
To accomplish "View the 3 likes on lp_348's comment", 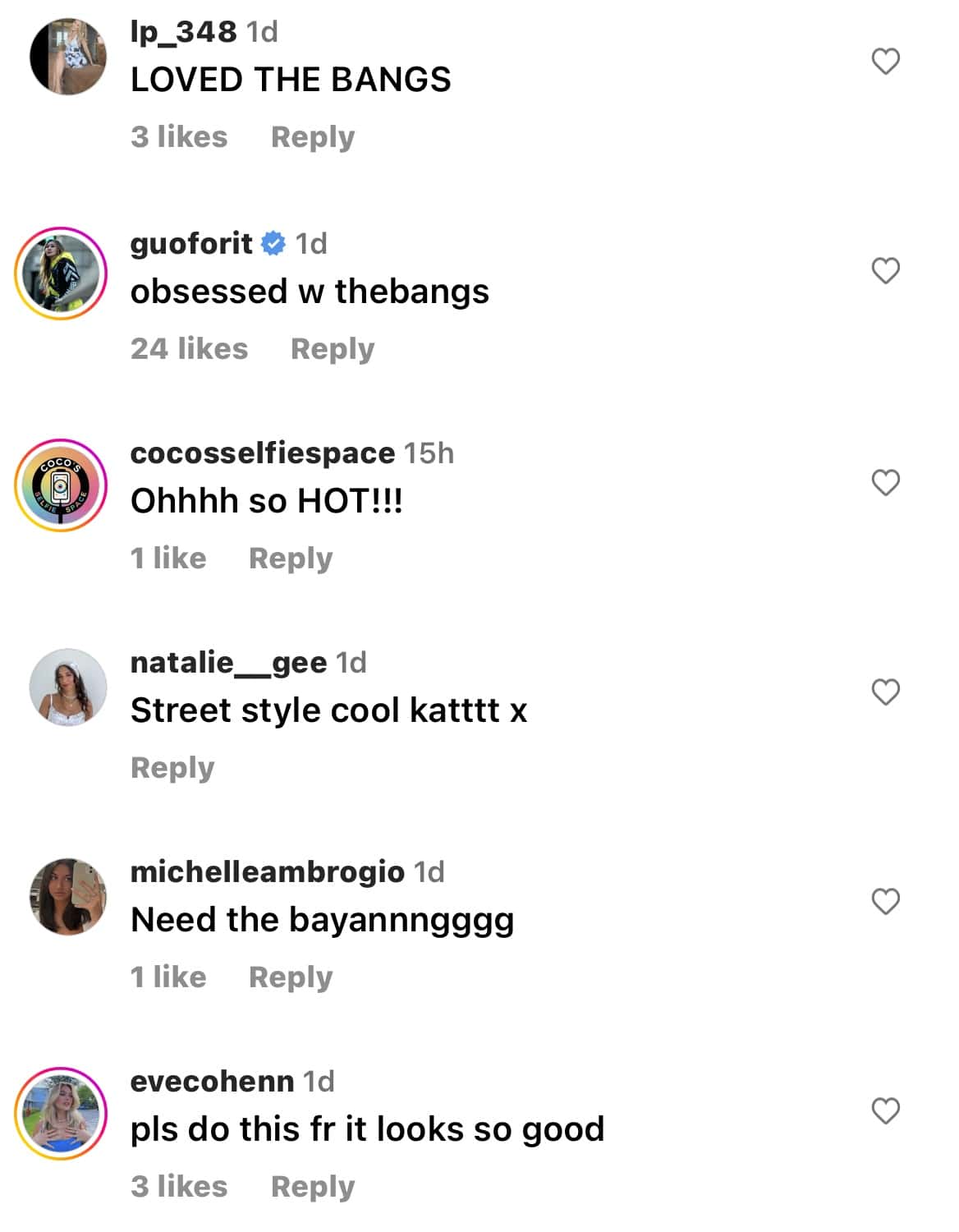I will [x=177, y=137].
